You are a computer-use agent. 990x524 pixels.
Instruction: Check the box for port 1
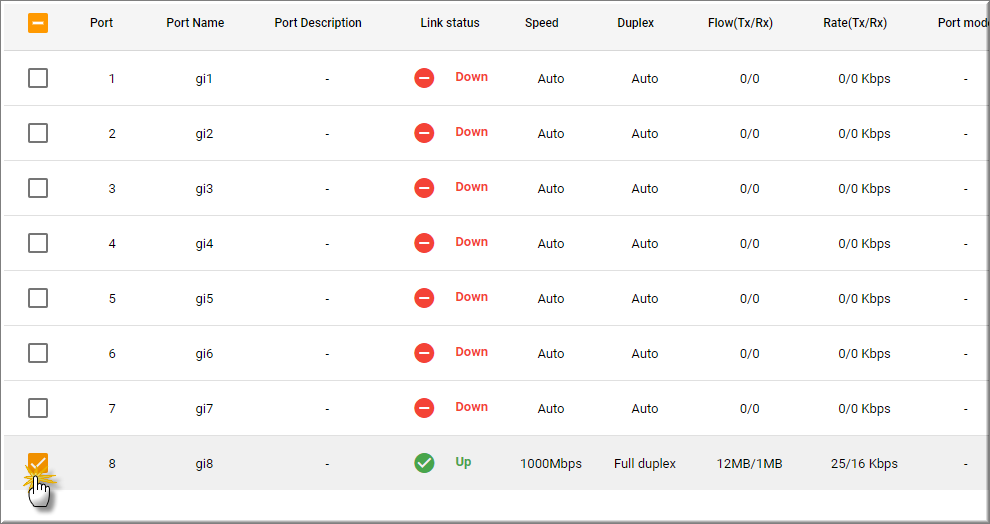point(38,78)
